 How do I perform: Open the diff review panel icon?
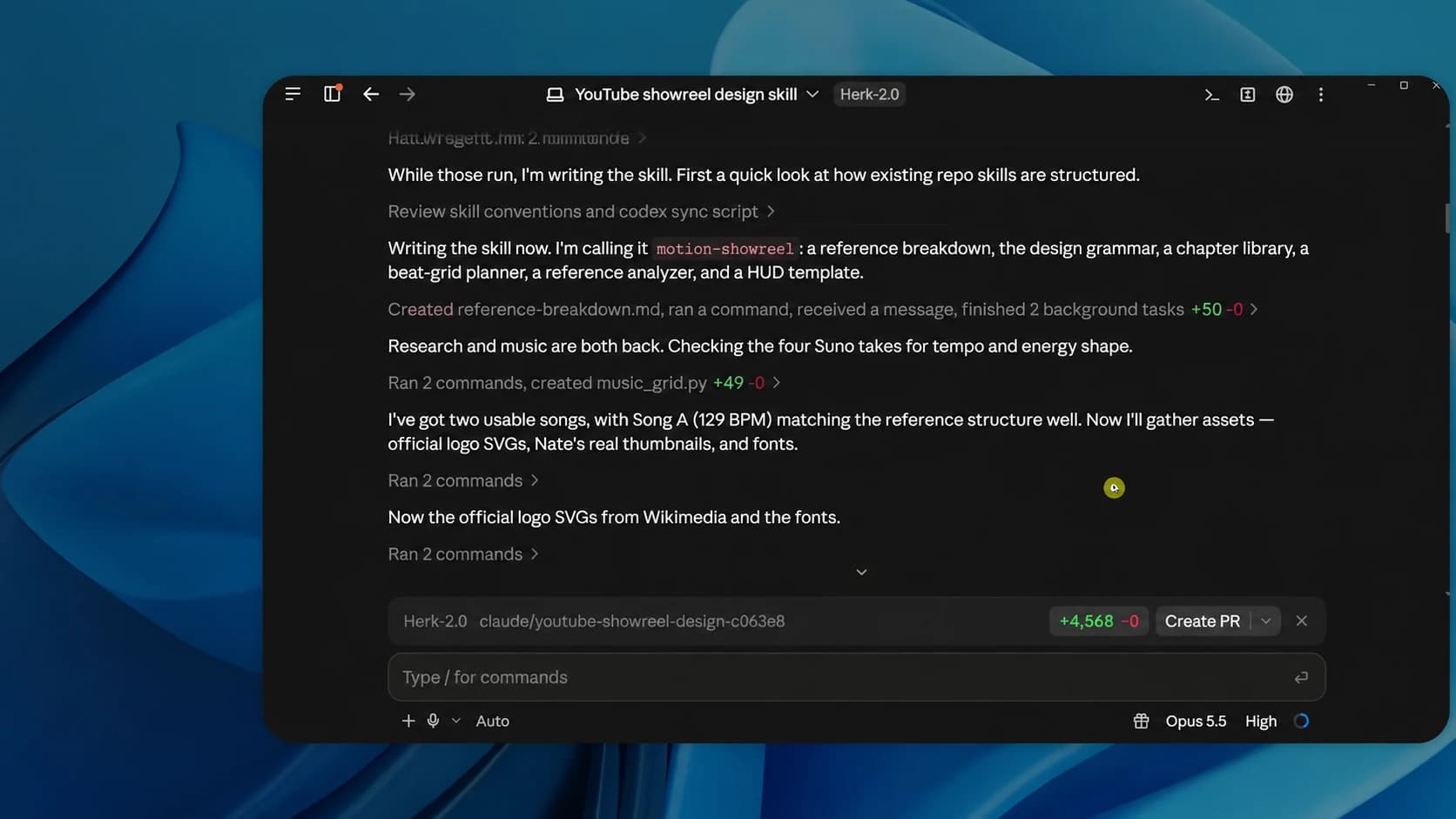[x=1248, y=95]
